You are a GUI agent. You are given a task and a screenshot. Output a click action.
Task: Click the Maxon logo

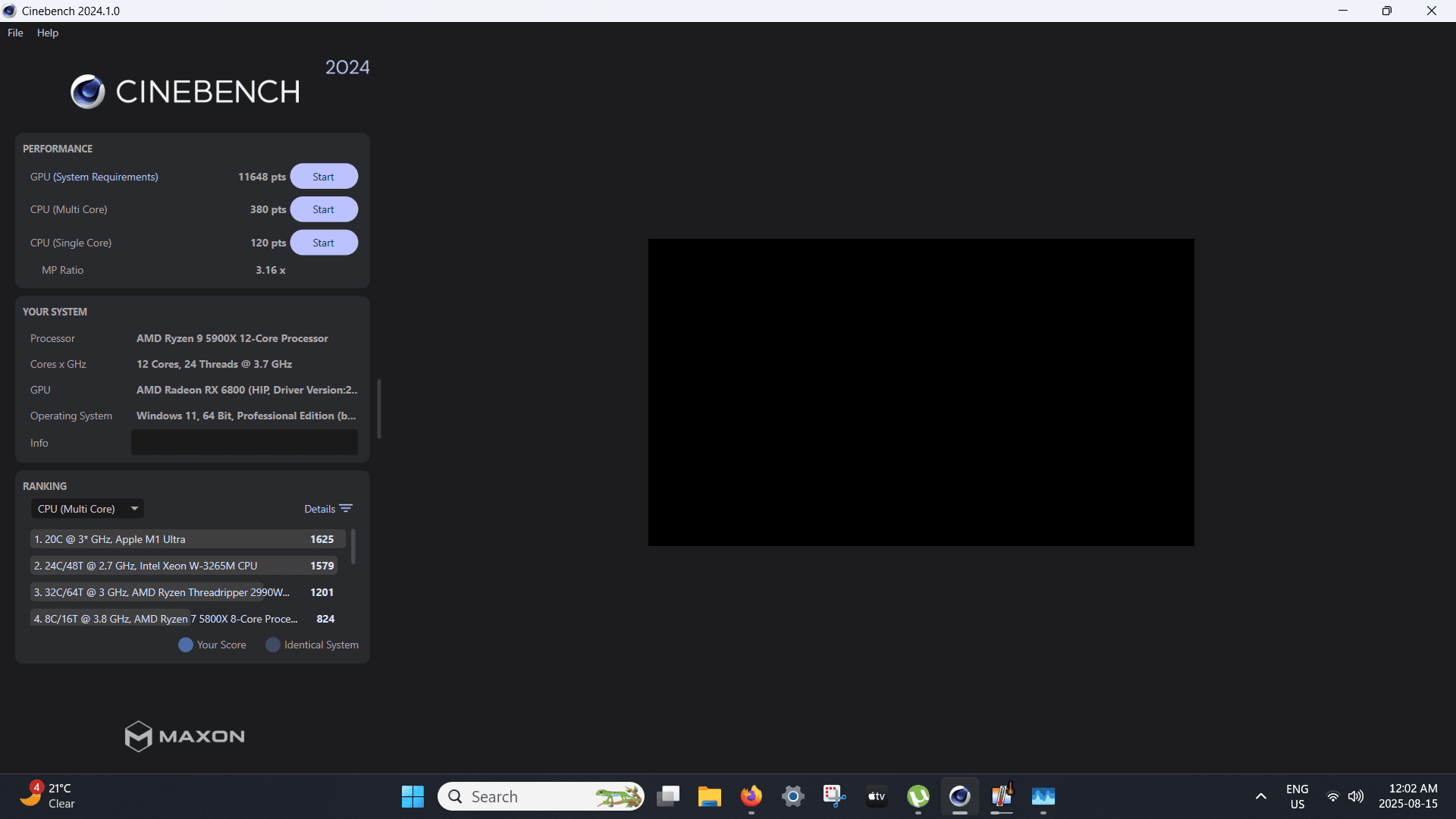[184, 736]
